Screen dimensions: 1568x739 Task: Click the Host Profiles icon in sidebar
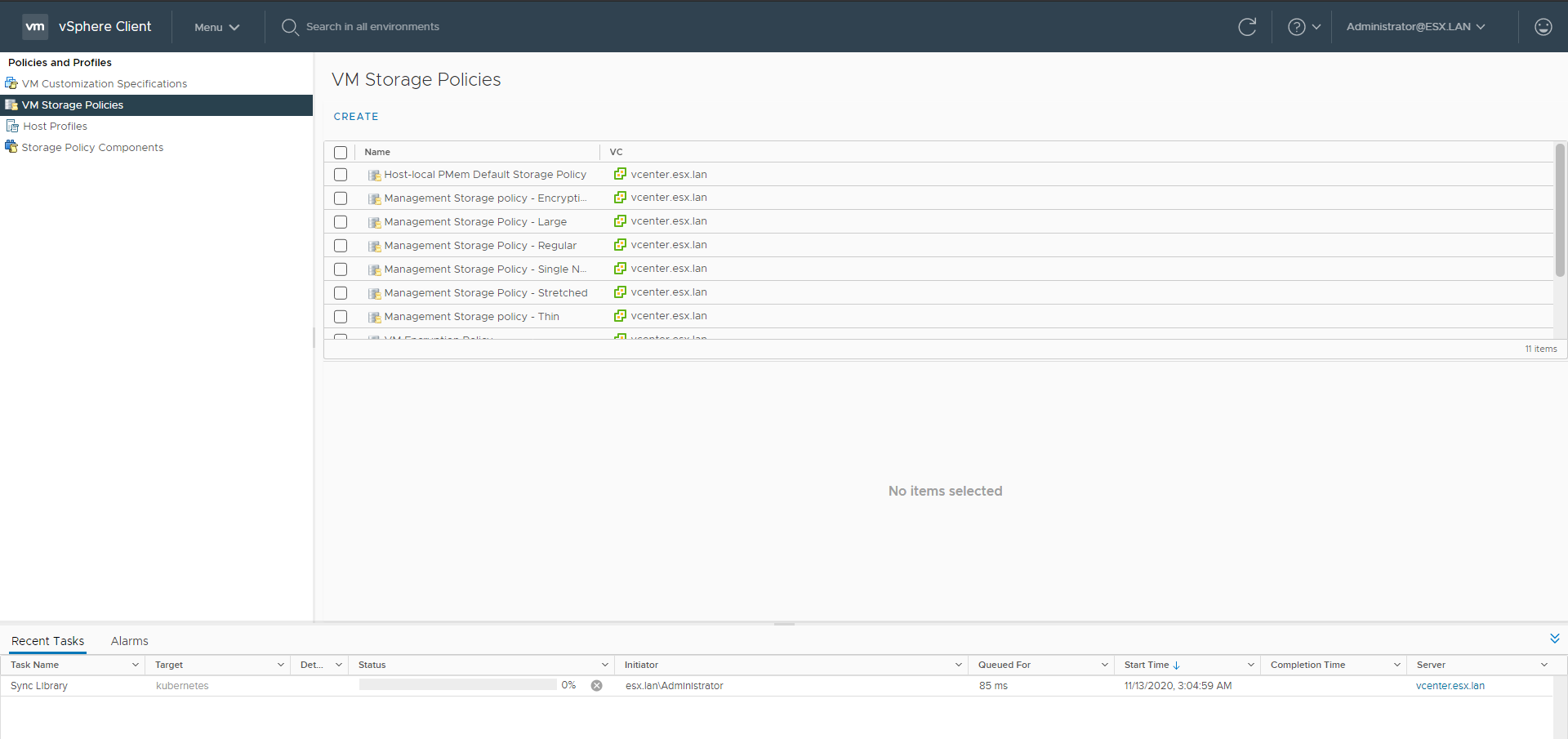(x=12, y=126)
